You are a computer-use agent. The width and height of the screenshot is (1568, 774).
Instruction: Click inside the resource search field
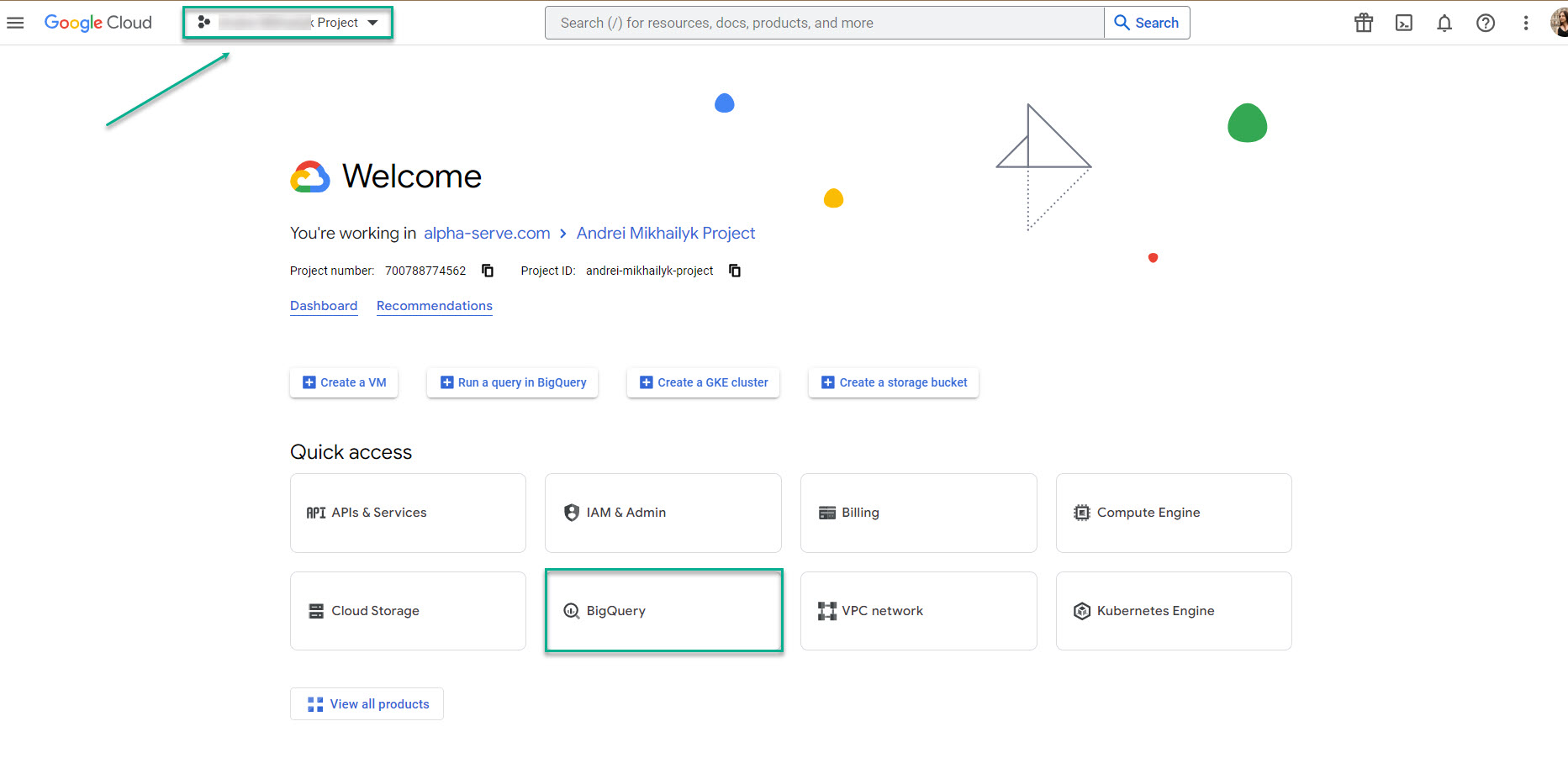point(824,23)
